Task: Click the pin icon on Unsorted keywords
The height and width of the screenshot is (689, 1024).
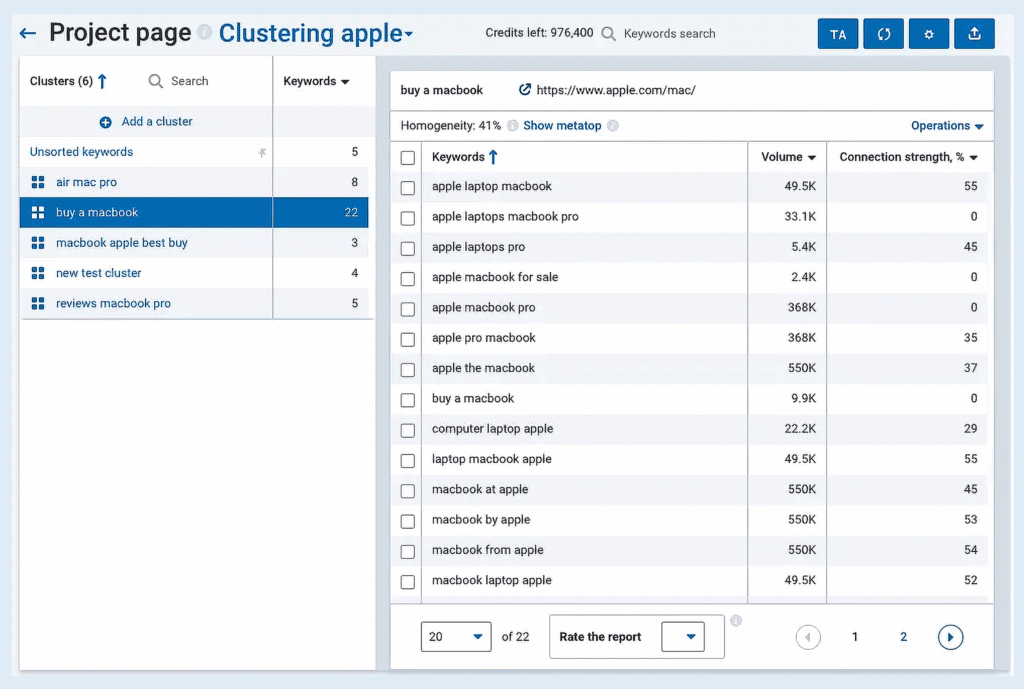Action: point(263,153)
